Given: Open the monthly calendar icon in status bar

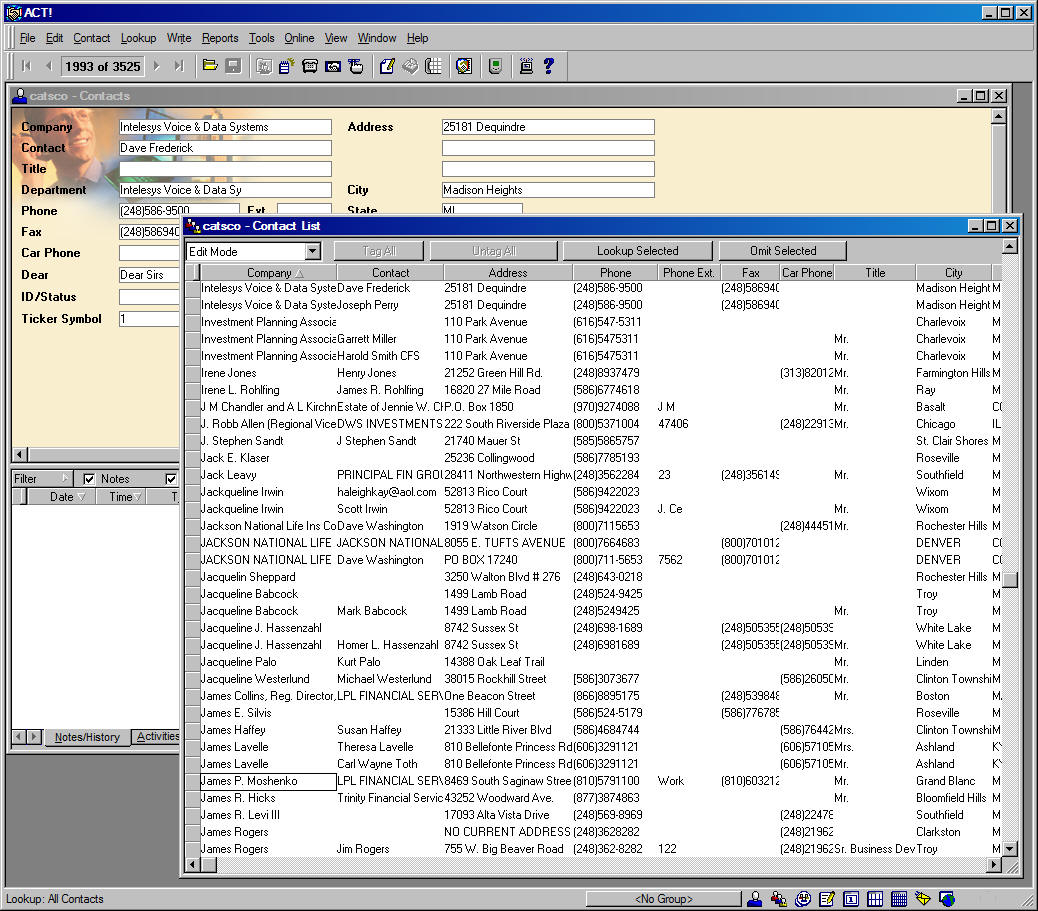Looking at the screenshot, I should pyautogui.click(x=899, y=899).
